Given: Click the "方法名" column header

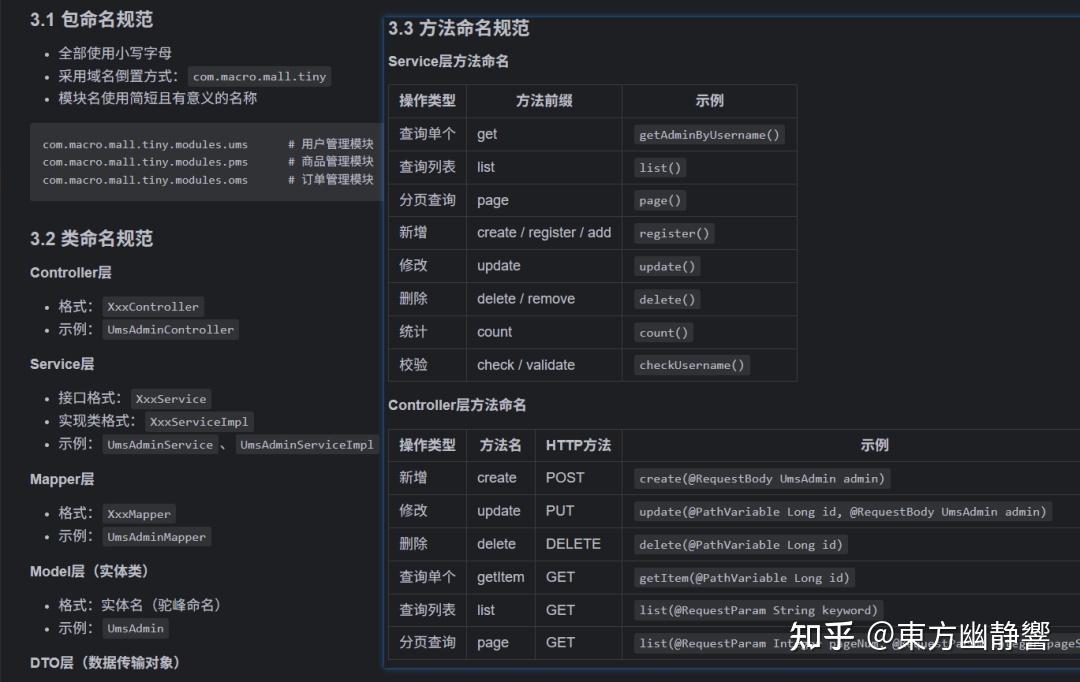Looking at the screenshot, I should click(x=500, y=445).
